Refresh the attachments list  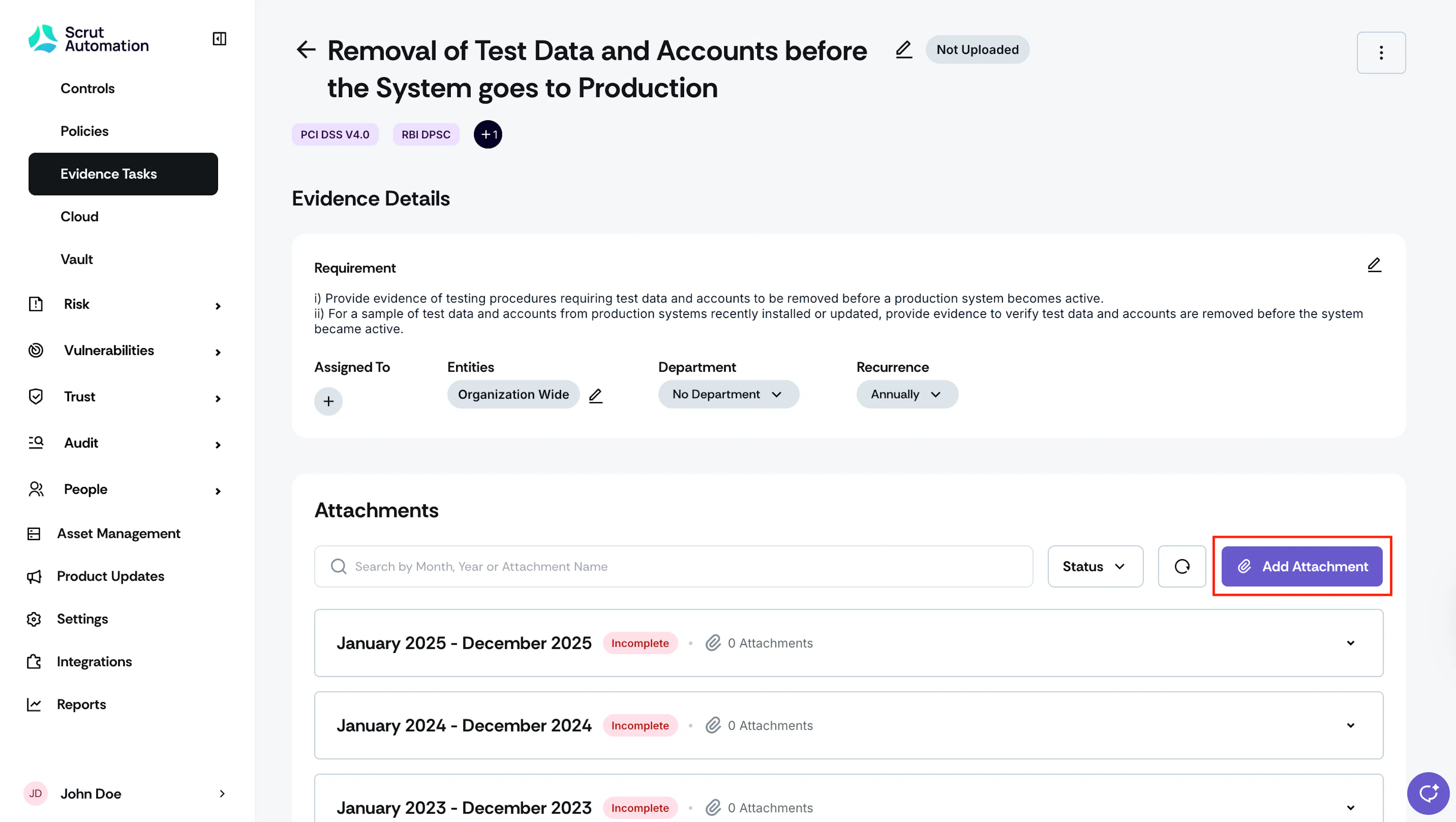coord(1182,566)
